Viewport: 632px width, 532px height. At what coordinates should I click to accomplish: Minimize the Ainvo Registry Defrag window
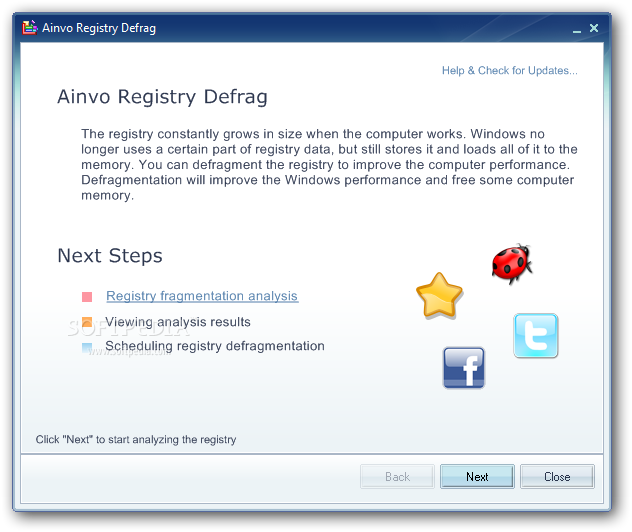pos(577,29)
